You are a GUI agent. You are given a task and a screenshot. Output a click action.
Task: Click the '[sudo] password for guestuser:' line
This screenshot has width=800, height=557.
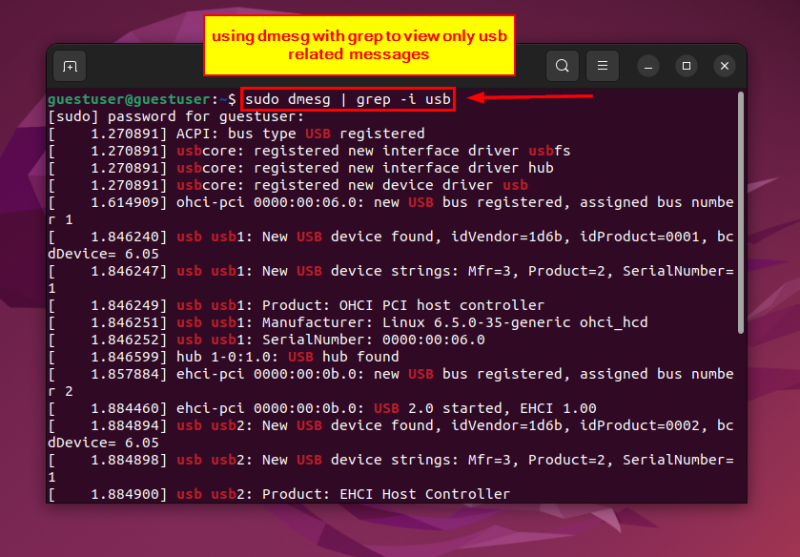pyautogui.click(x=176, y=117)
